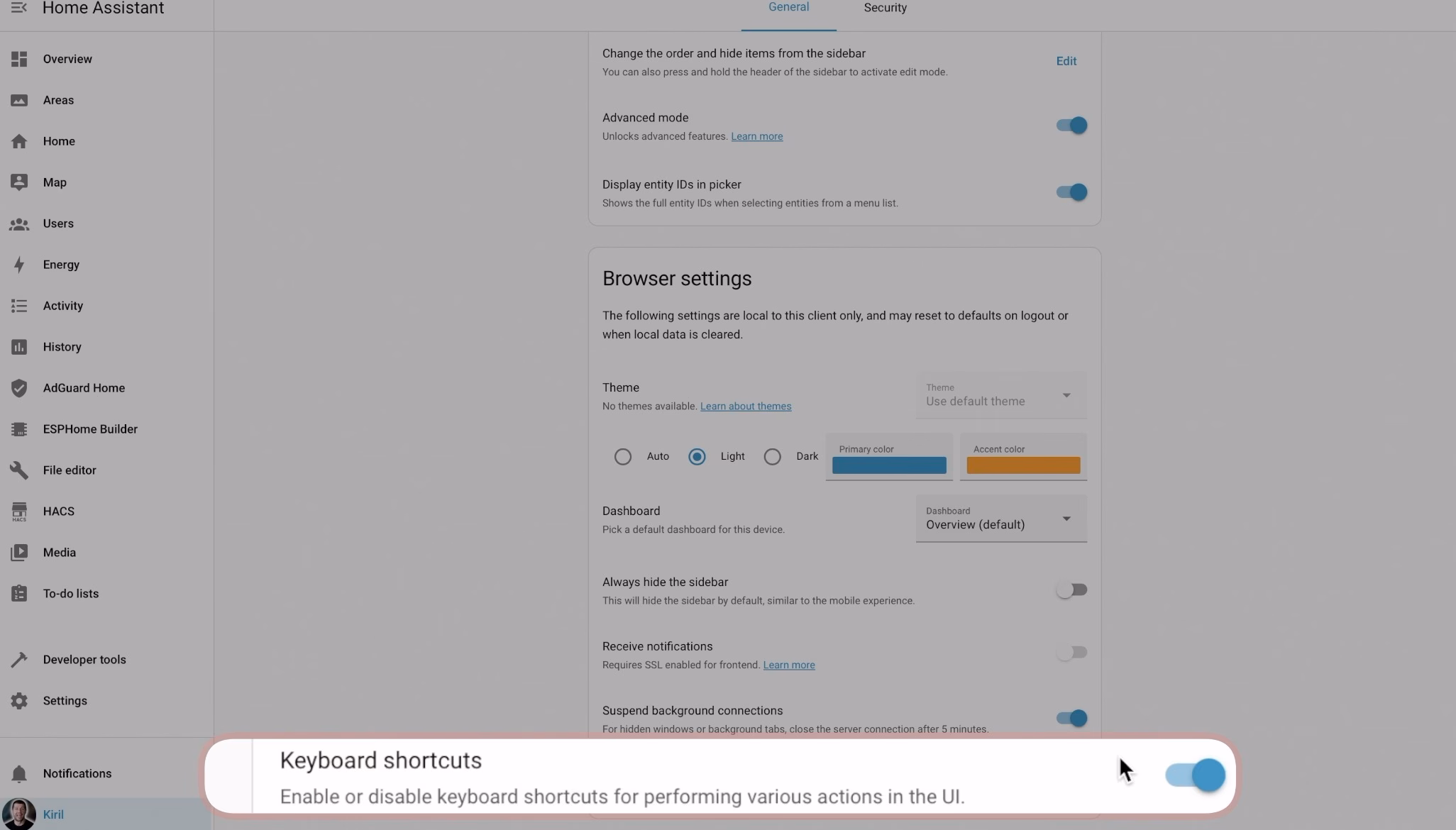Open the General tab

pyautogui.click(x=788, y=8)
